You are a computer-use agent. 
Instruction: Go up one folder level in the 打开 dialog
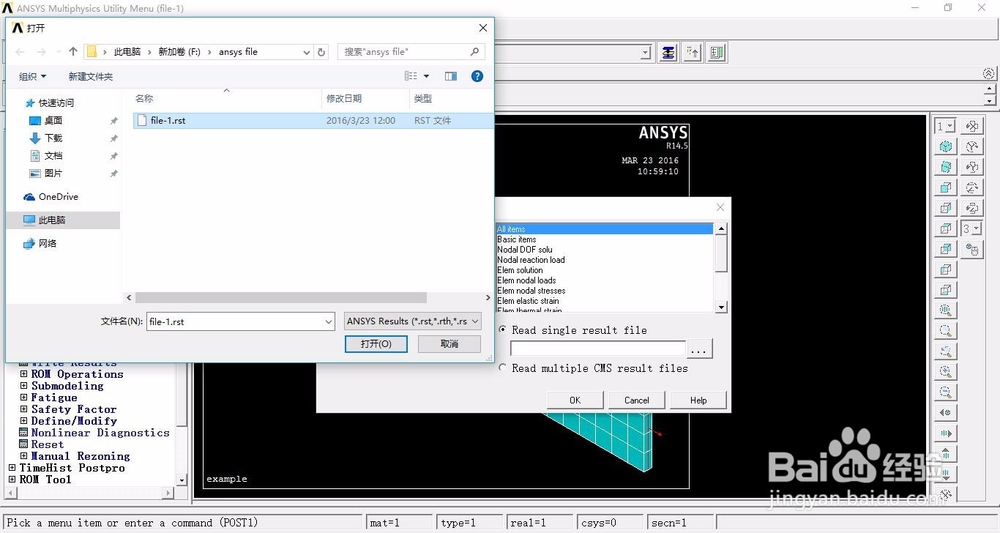[x=73, y=52]
